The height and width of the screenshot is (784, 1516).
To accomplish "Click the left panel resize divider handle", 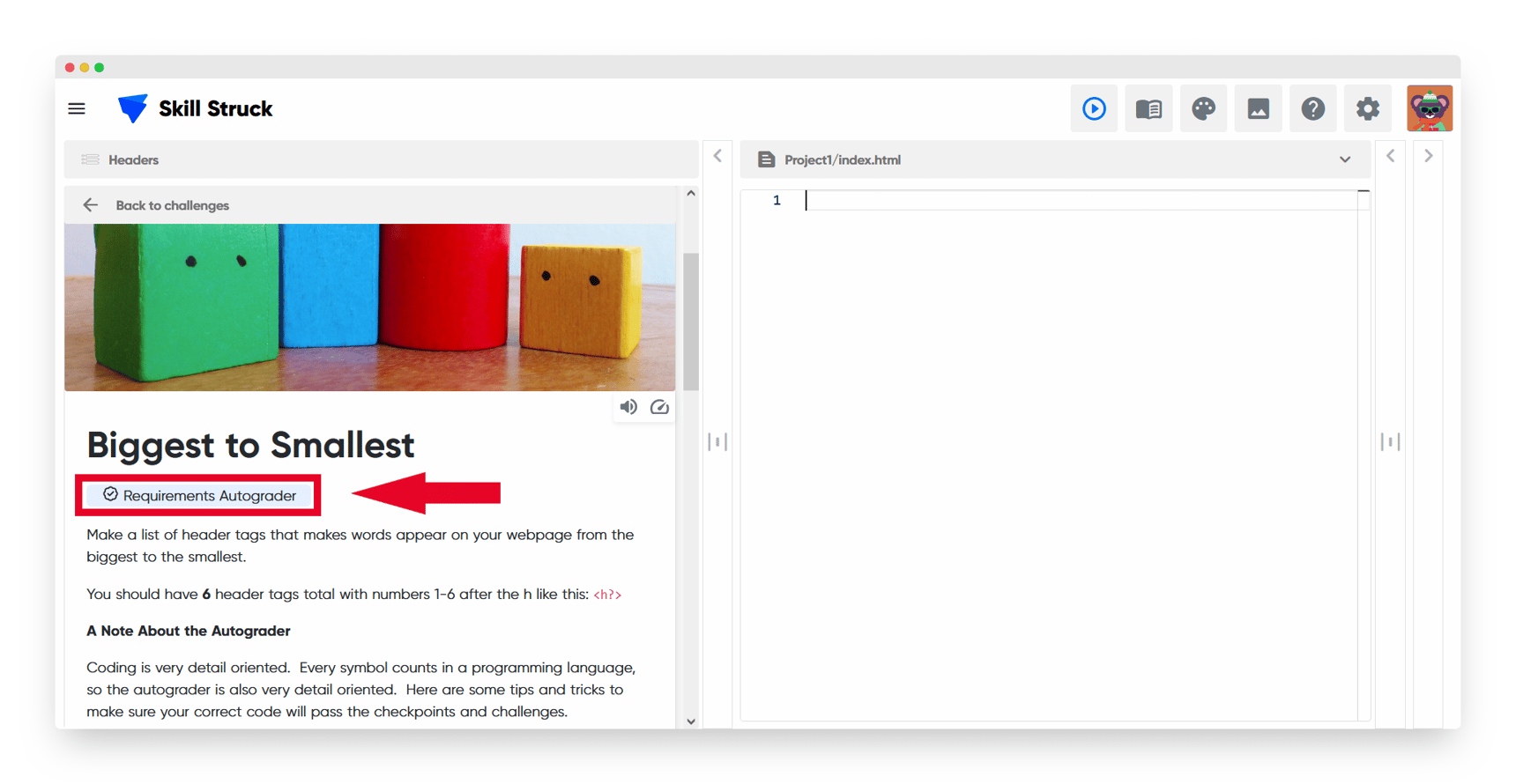I will pos(717,441).
